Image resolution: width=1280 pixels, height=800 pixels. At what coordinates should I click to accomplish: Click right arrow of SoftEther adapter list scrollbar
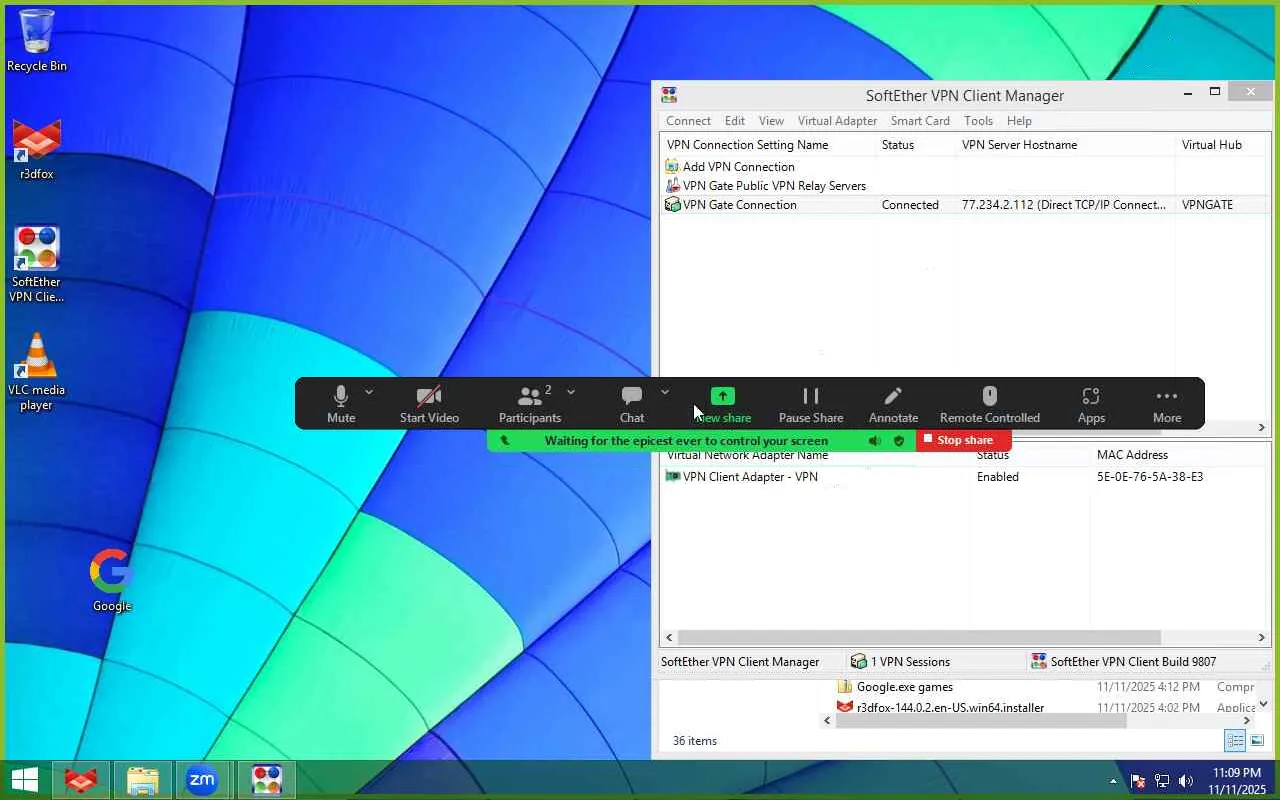1262,637
